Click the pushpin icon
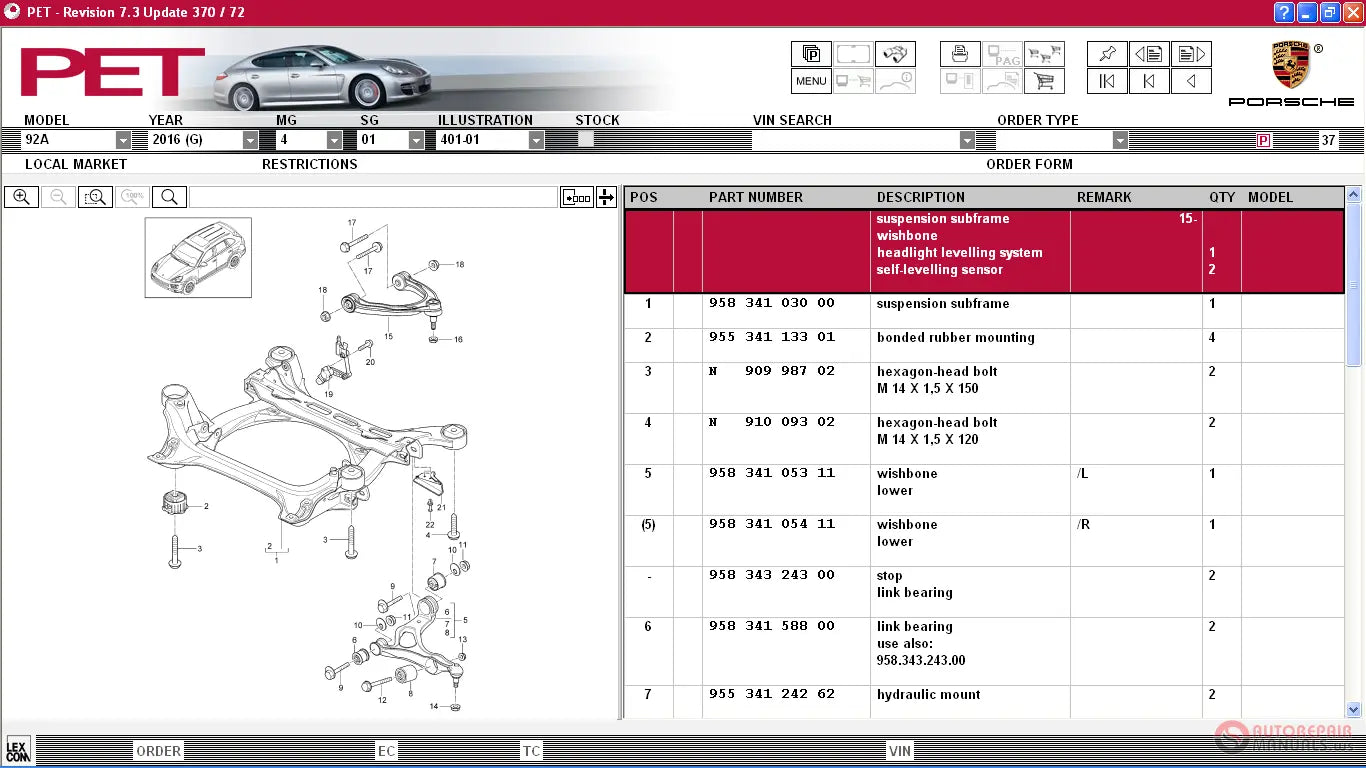The image size is (1366, 768). 1107,54
